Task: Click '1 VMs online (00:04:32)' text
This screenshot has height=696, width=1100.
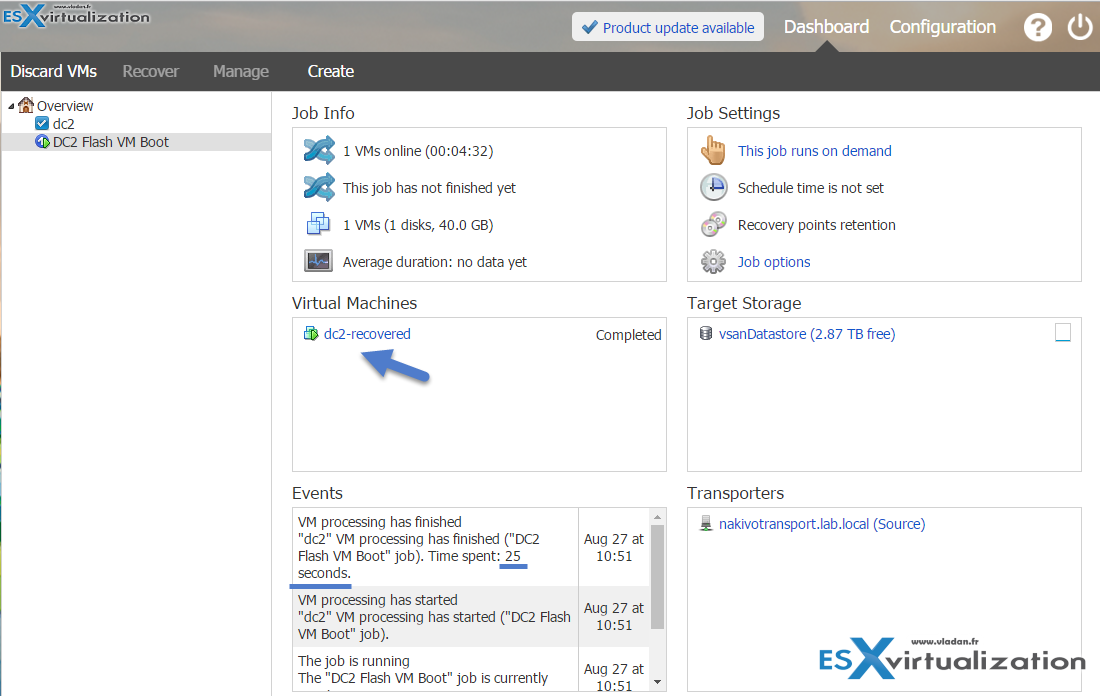Action: tap(418, 151)
